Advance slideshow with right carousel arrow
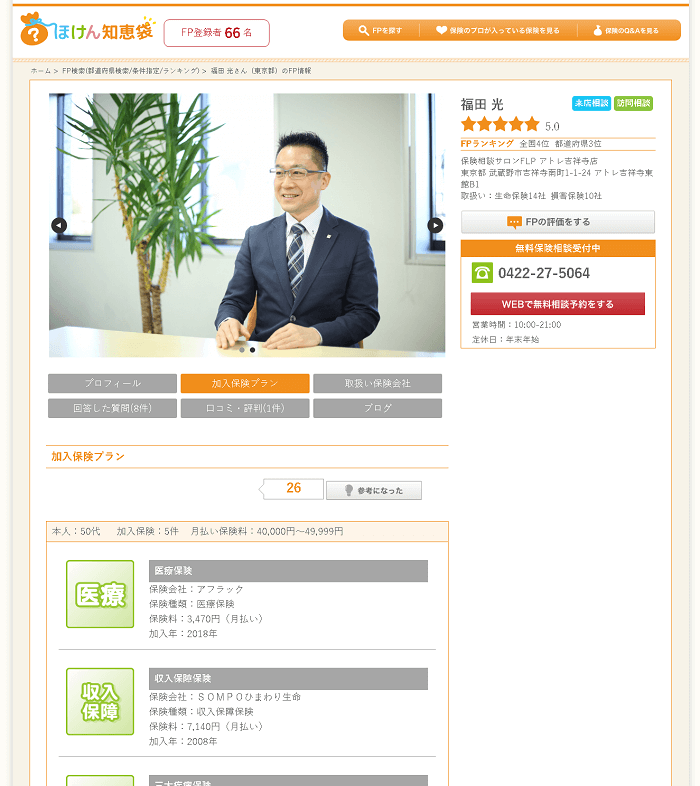This screenshot has width=700, height=786. coord(435,225)
